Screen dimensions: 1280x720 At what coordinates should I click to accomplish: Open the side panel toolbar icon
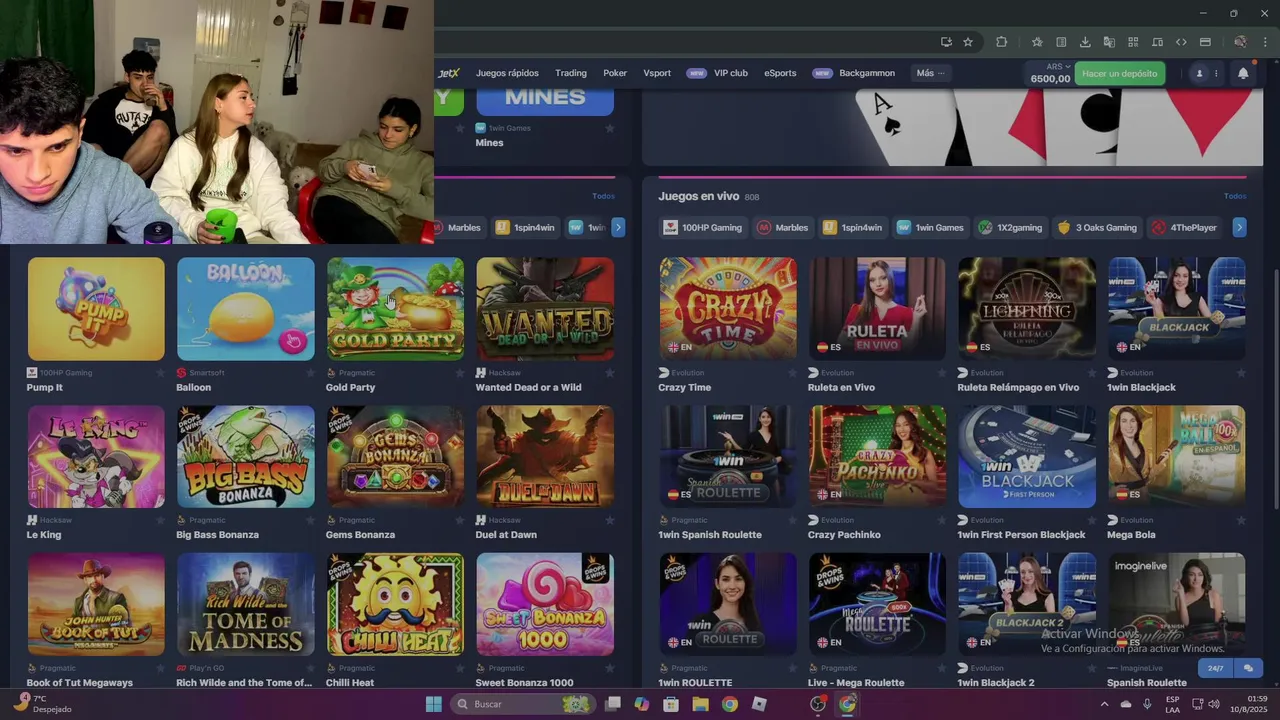[x=1061, y=42]
